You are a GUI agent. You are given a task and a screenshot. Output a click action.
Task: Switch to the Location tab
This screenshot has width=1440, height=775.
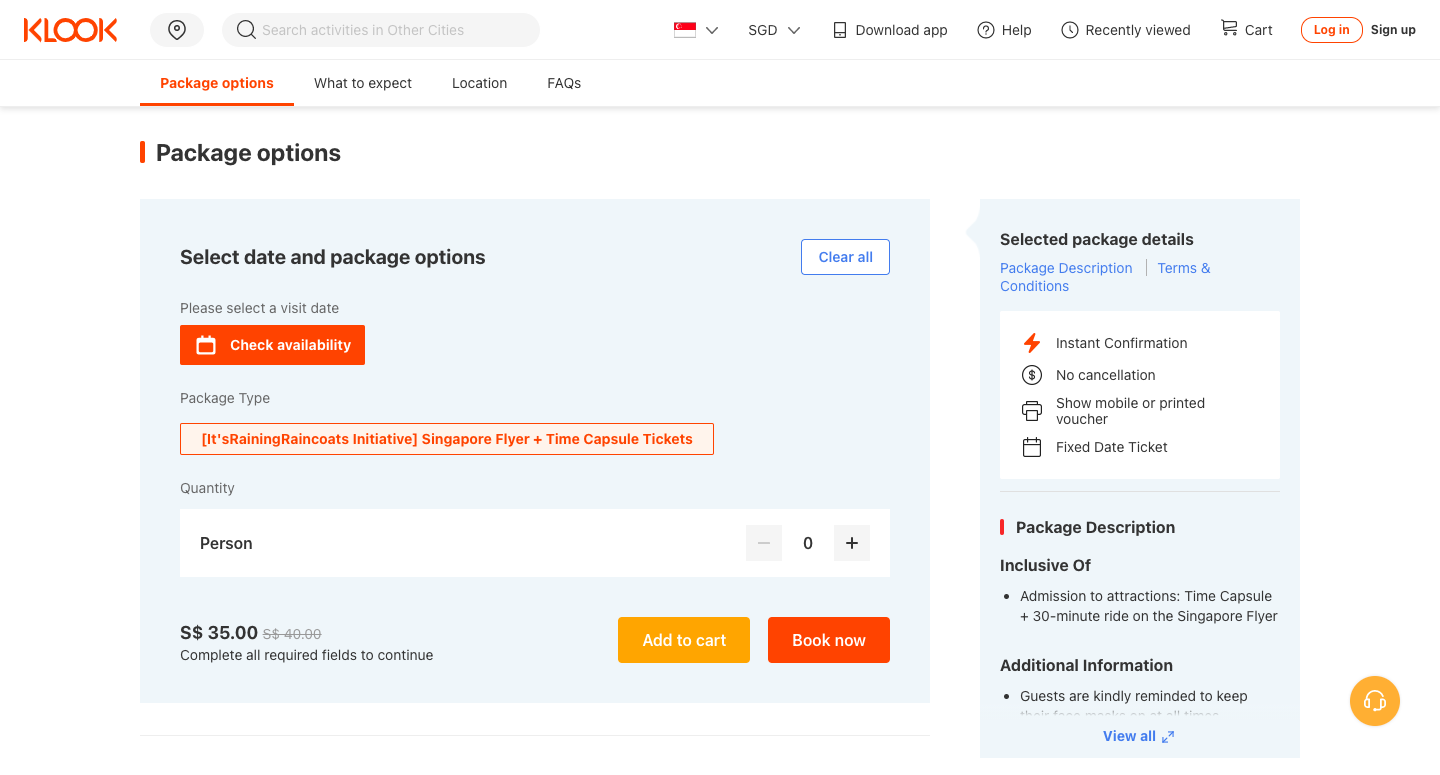479,83
